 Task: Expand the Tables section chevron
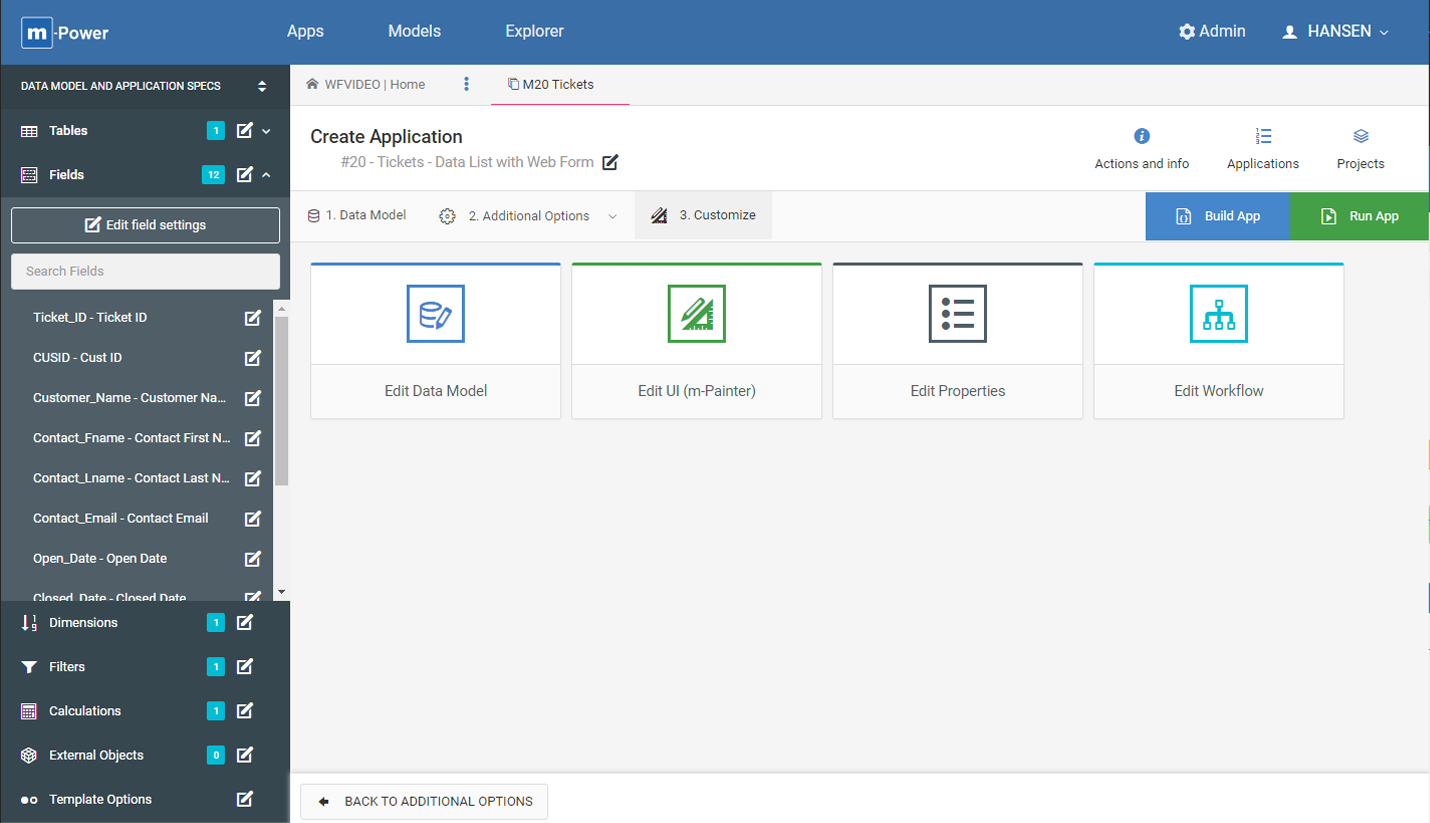pyautogui.click(x=267, y=131)
